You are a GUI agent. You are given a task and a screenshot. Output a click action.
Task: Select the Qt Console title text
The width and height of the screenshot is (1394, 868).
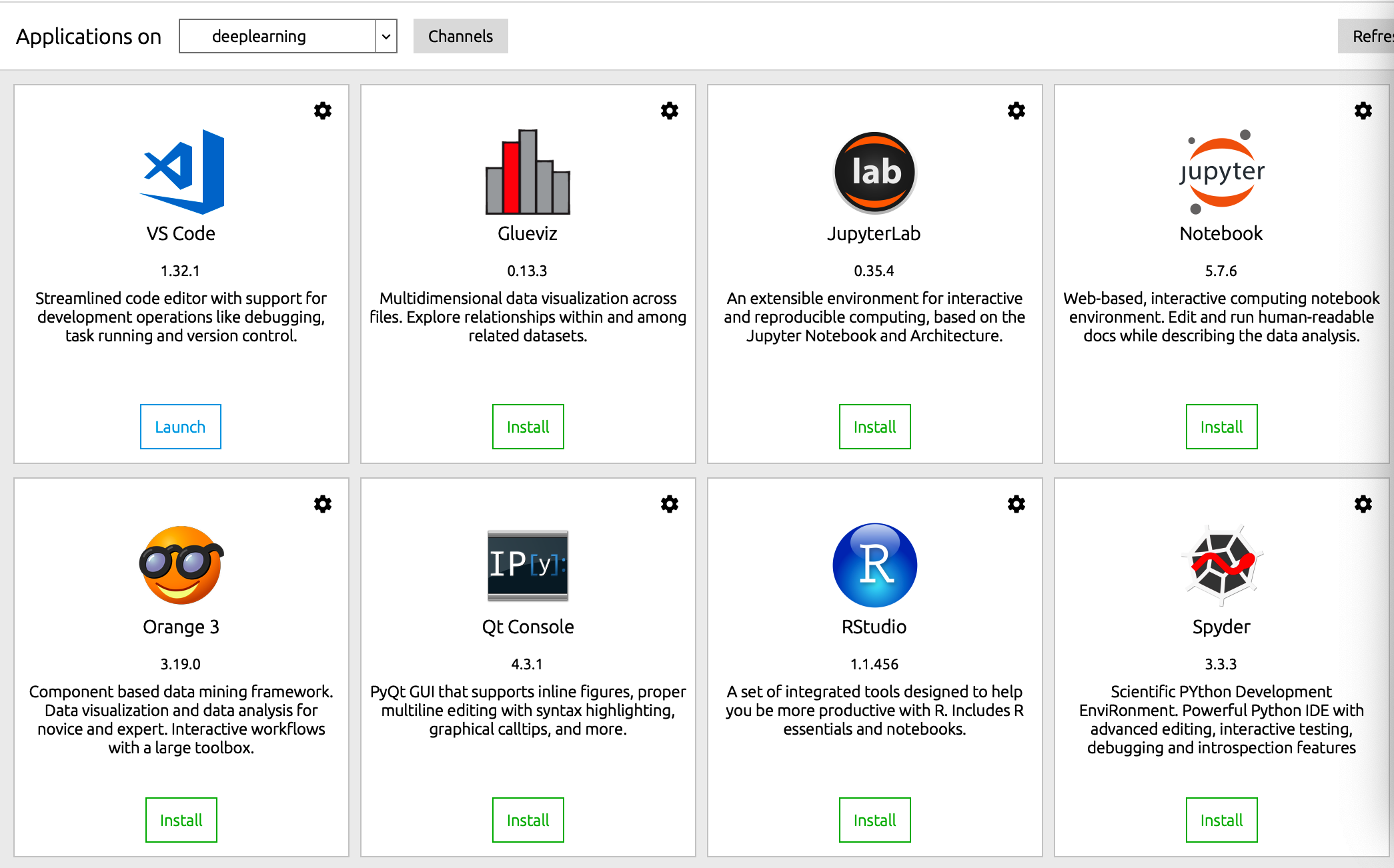pos(528,627)
